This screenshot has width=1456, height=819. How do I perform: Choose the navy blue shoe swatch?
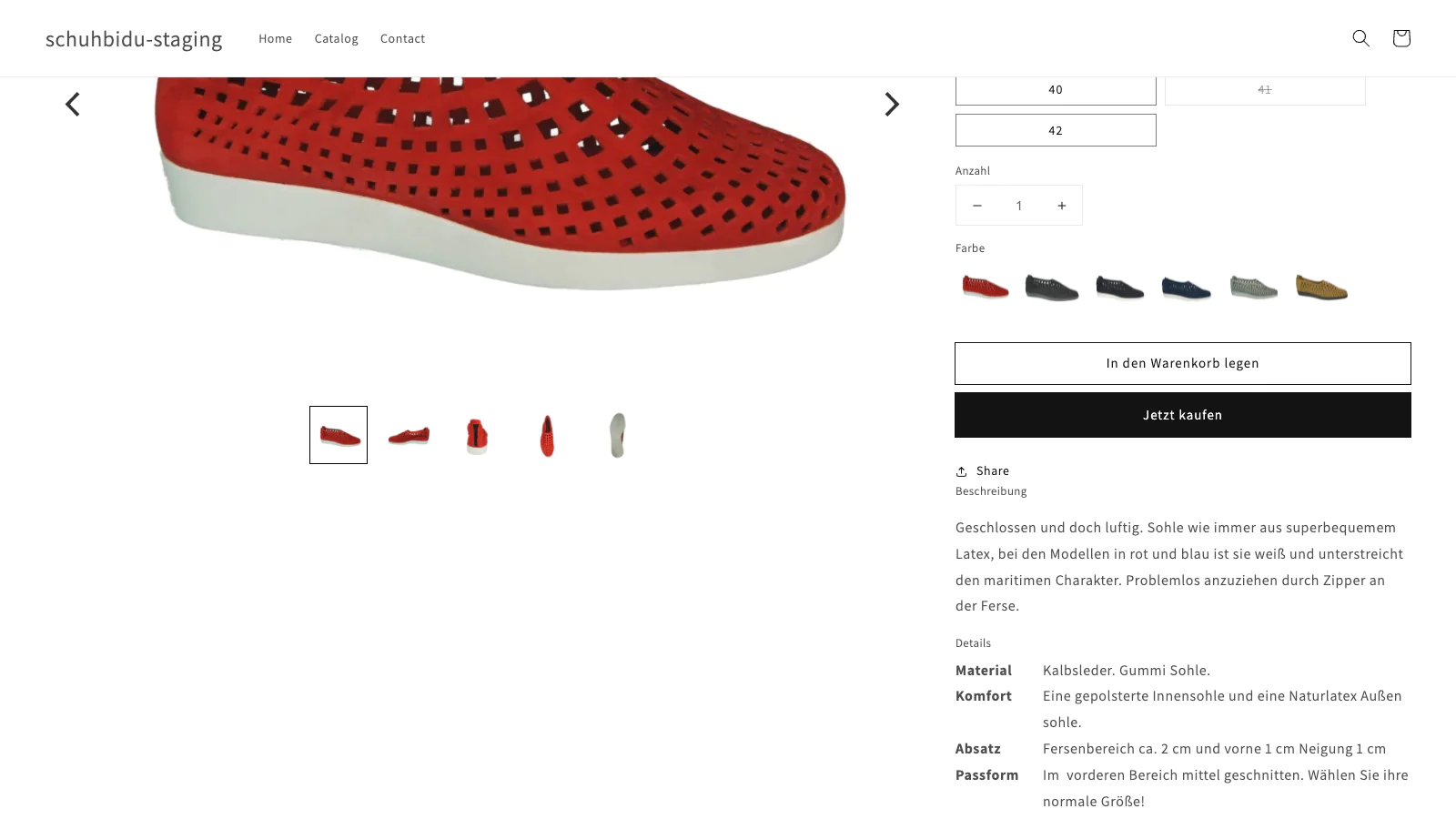click(x=1187, y=288)
